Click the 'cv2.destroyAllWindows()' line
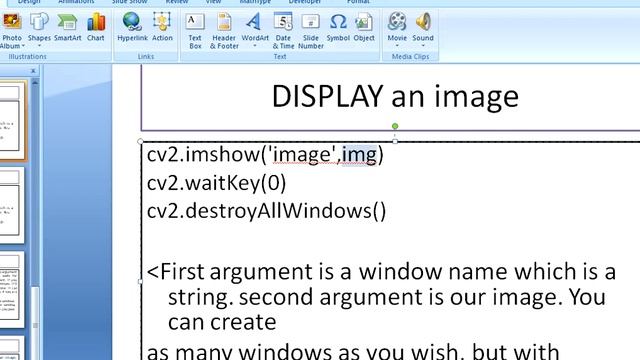 tap(266, 211)
